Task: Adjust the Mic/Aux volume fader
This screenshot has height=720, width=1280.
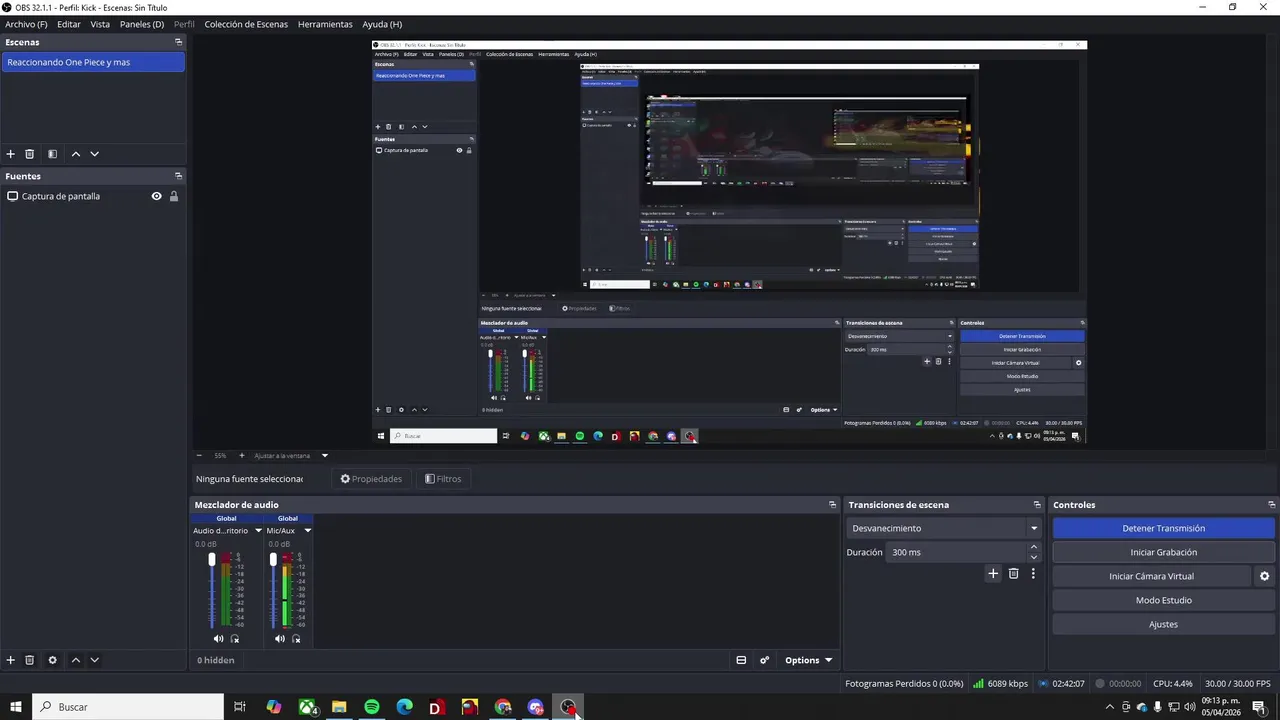Action: [273, 560]
